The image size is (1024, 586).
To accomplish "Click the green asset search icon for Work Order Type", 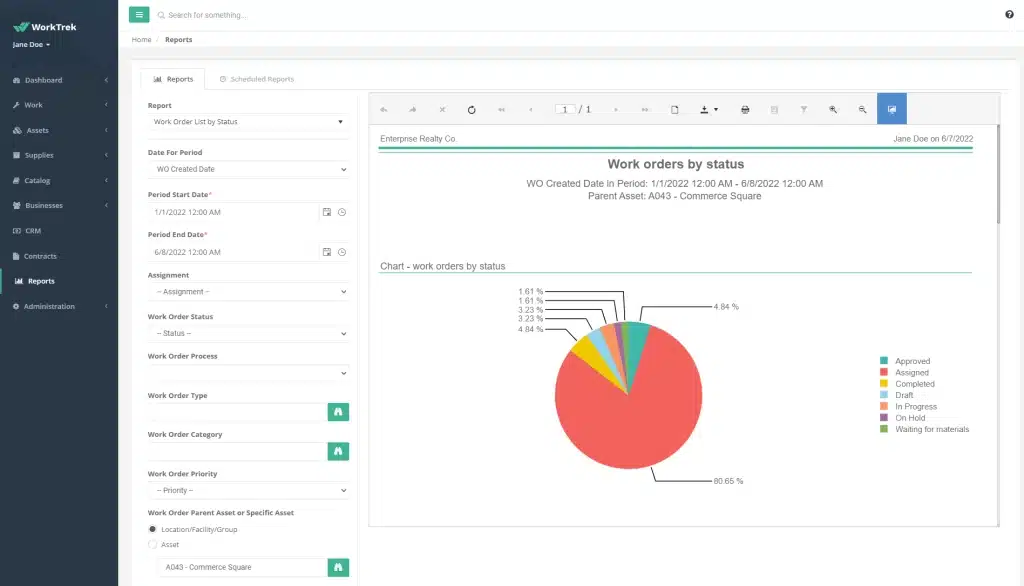I will click(x=338, y=411).
